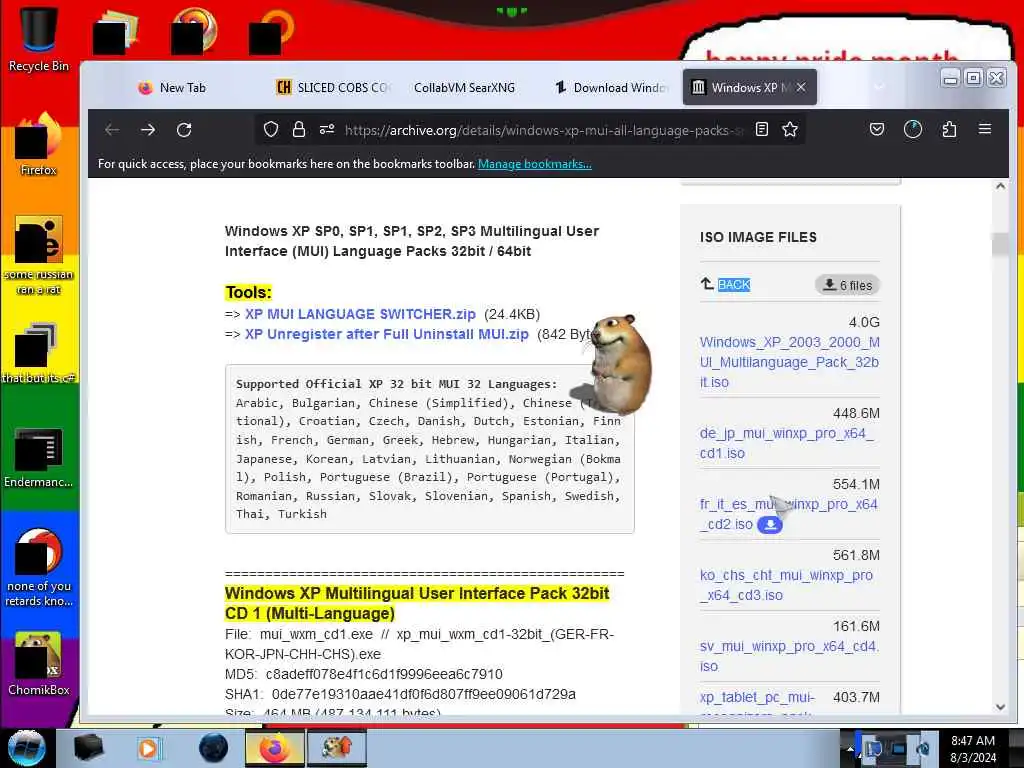Open the 'that but its c#' desktop icon
The width and height of the screenshot is (1024, 768).
pos(38,353)
